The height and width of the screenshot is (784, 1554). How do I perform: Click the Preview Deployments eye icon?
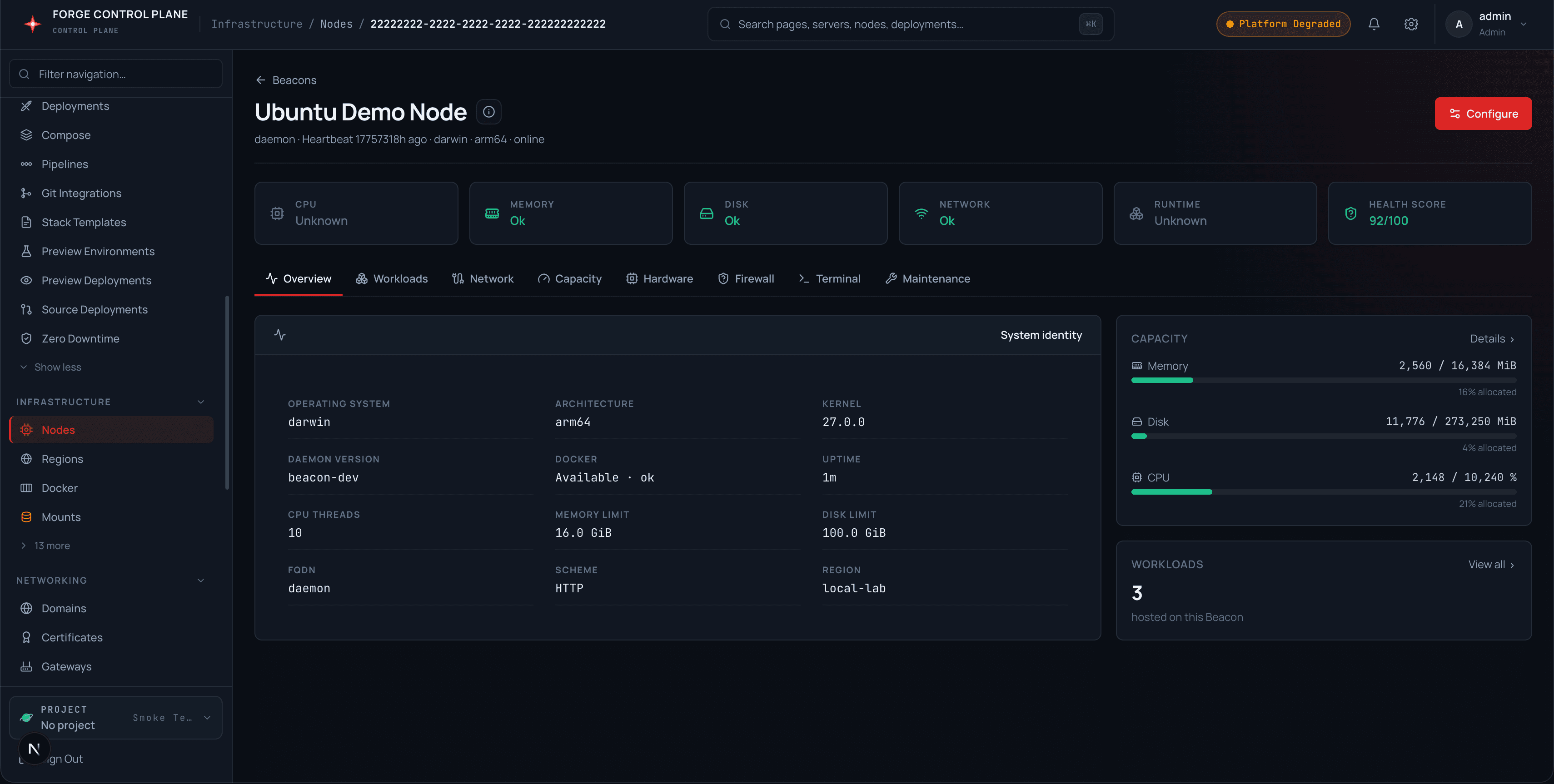coord(26,280)
